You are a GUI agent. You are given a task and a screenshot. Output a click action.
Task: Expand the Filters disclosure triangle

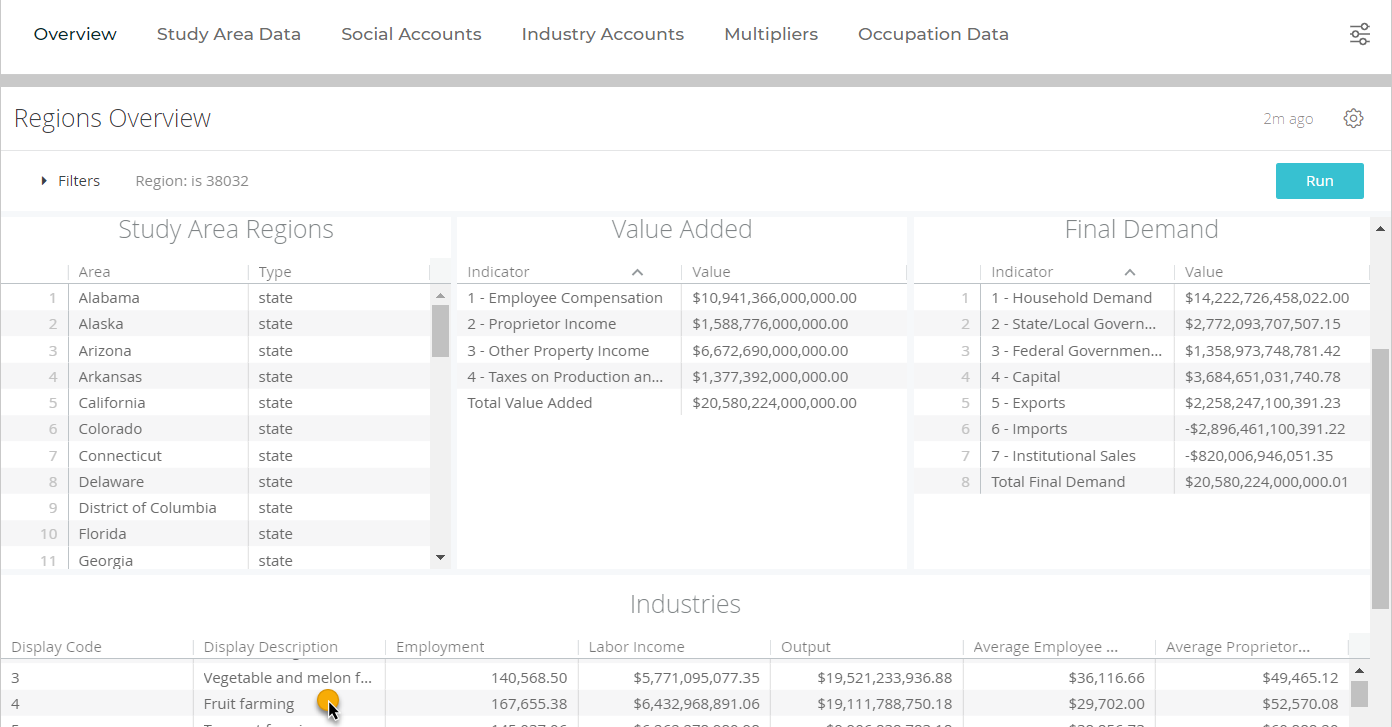point(44,181)
